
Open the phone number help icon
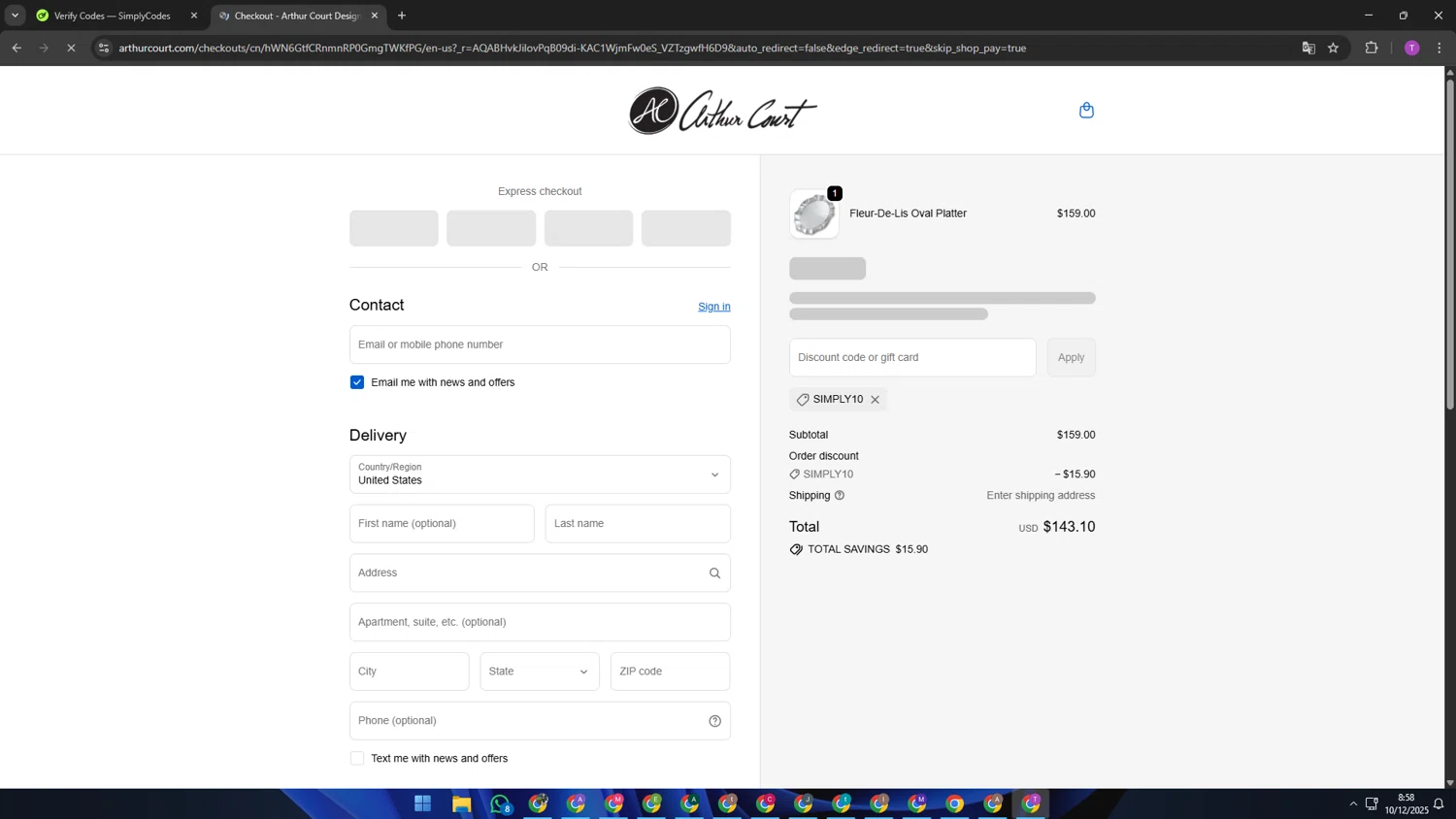[714, 721]
